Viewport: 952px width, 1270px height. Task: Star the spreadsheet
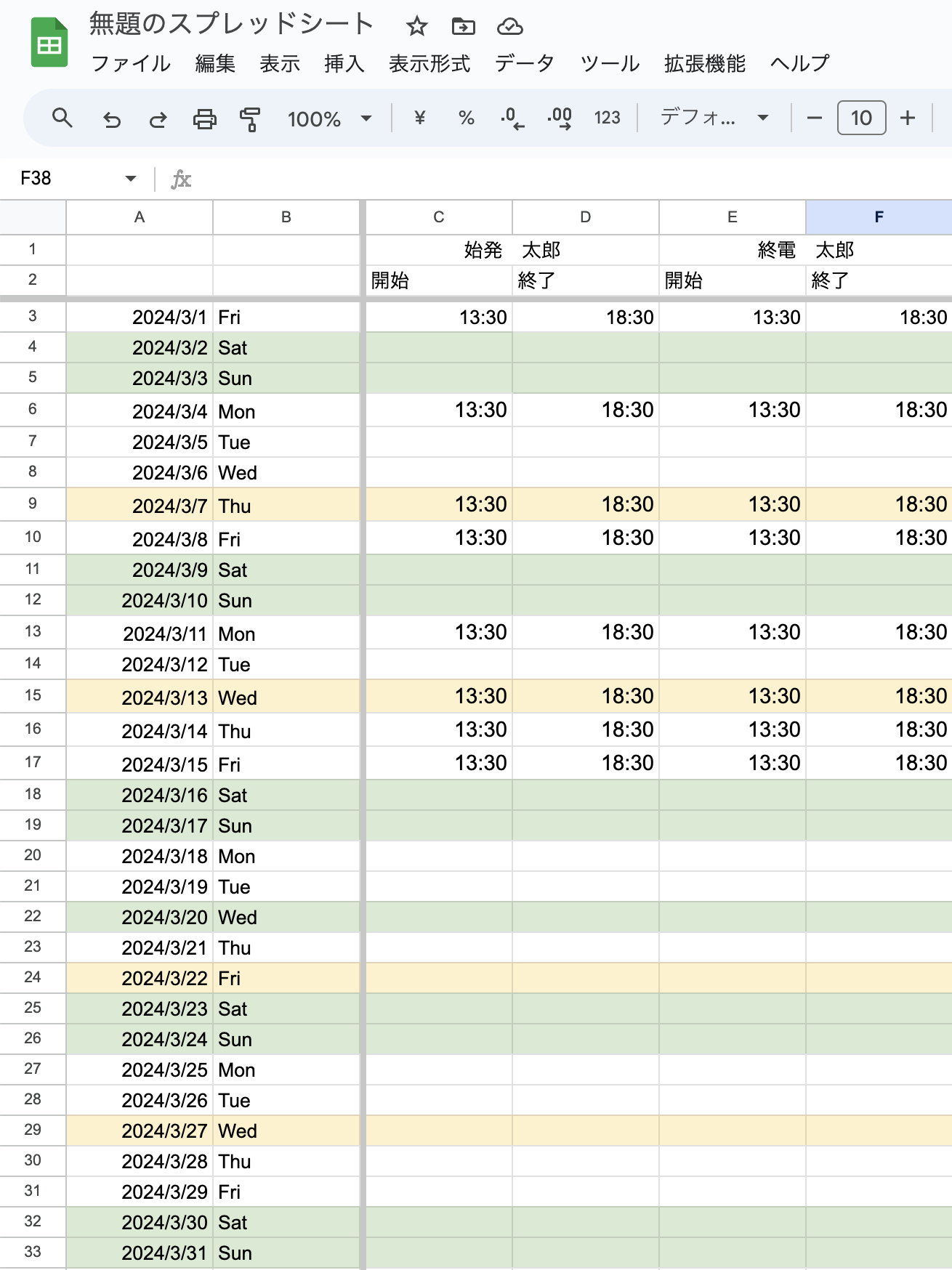416,26
